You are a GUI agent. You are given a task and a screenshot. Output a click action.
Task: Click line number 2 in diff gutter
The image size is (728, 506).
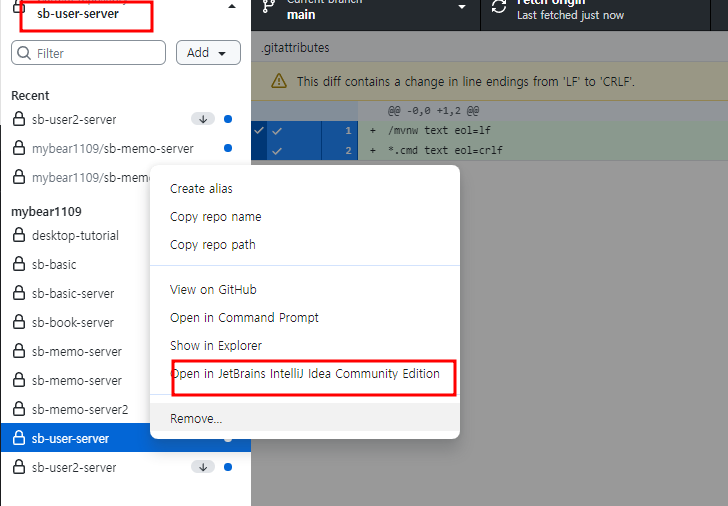348,150
